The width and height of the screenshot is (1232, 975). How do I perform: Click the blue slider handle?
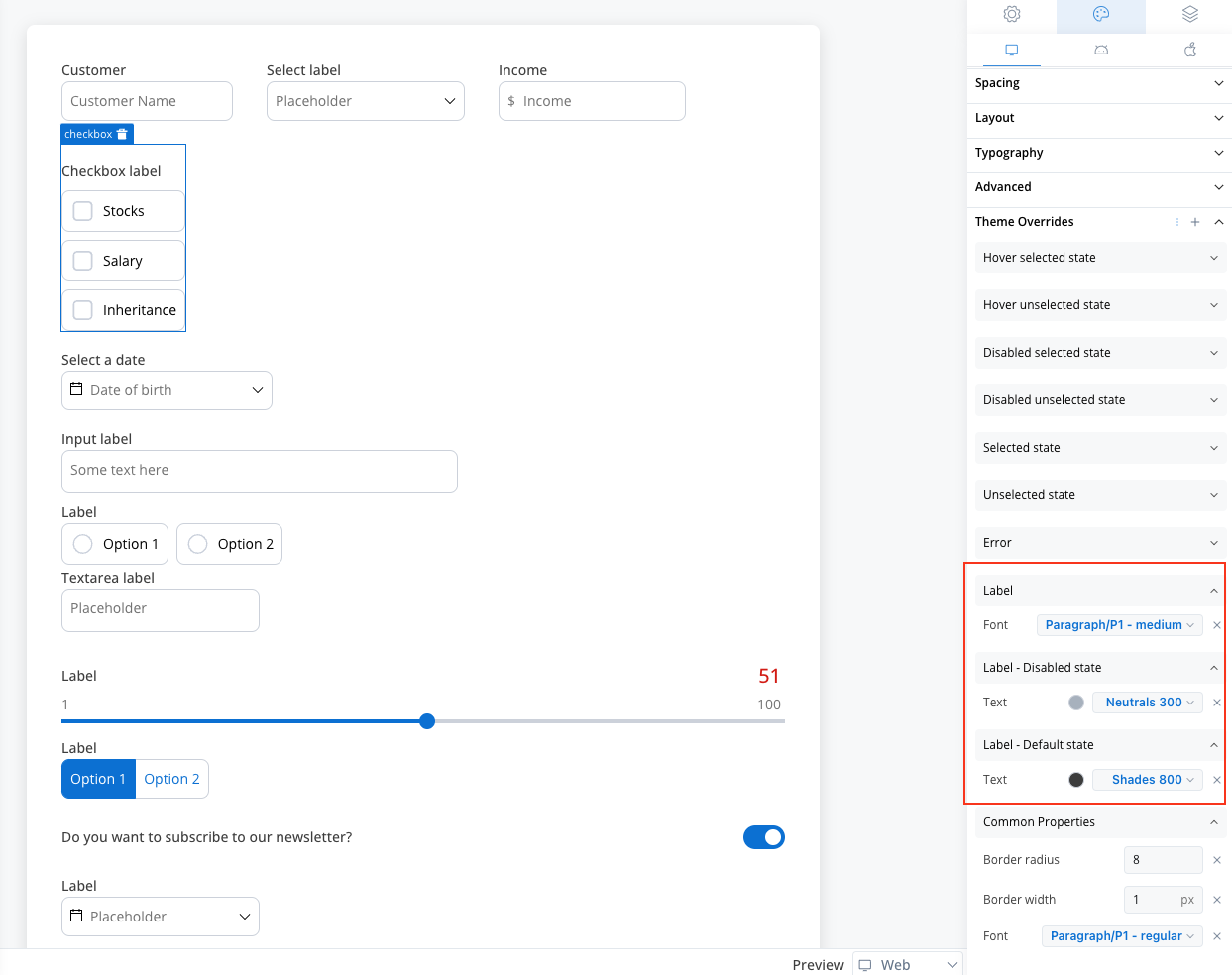click(x=427, y=721)
